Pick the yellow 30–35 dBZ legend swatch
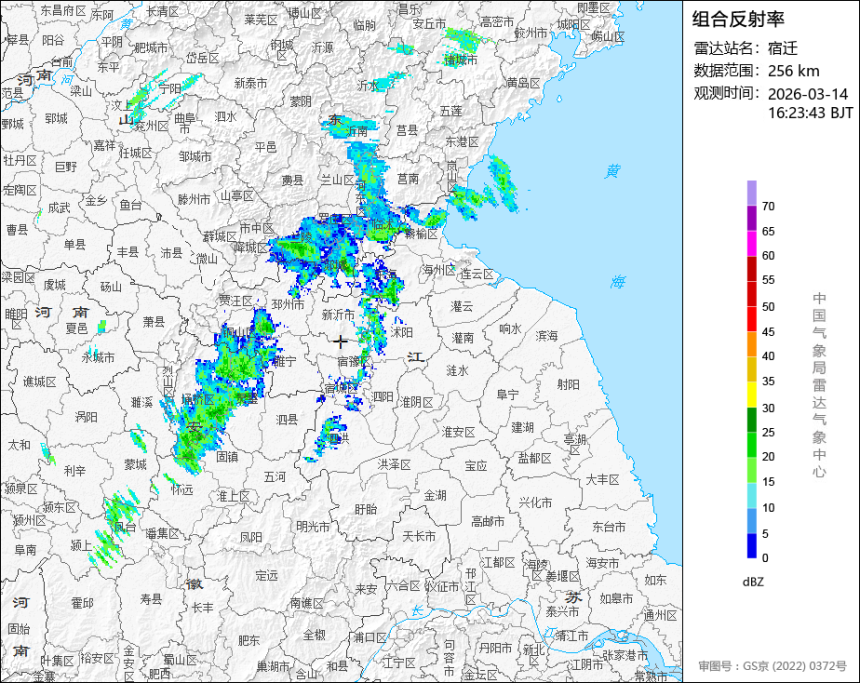 click(x=751, y=394)
